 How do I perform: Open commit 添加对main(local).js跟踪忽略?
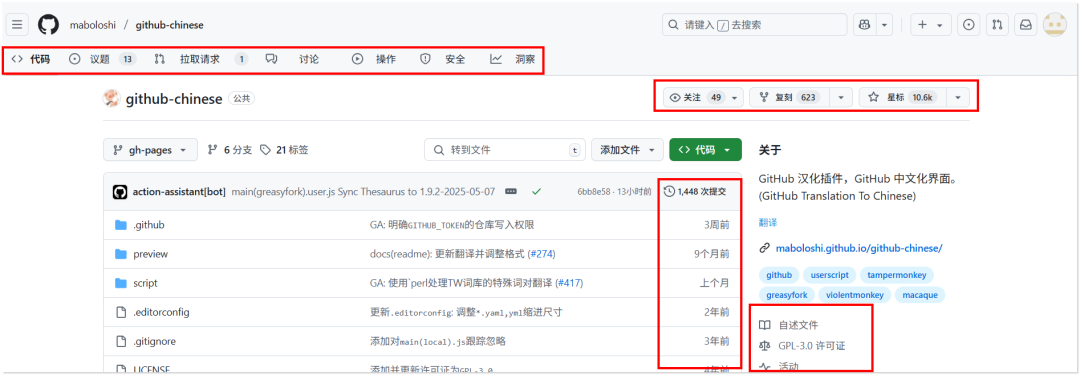pos(438,341)
